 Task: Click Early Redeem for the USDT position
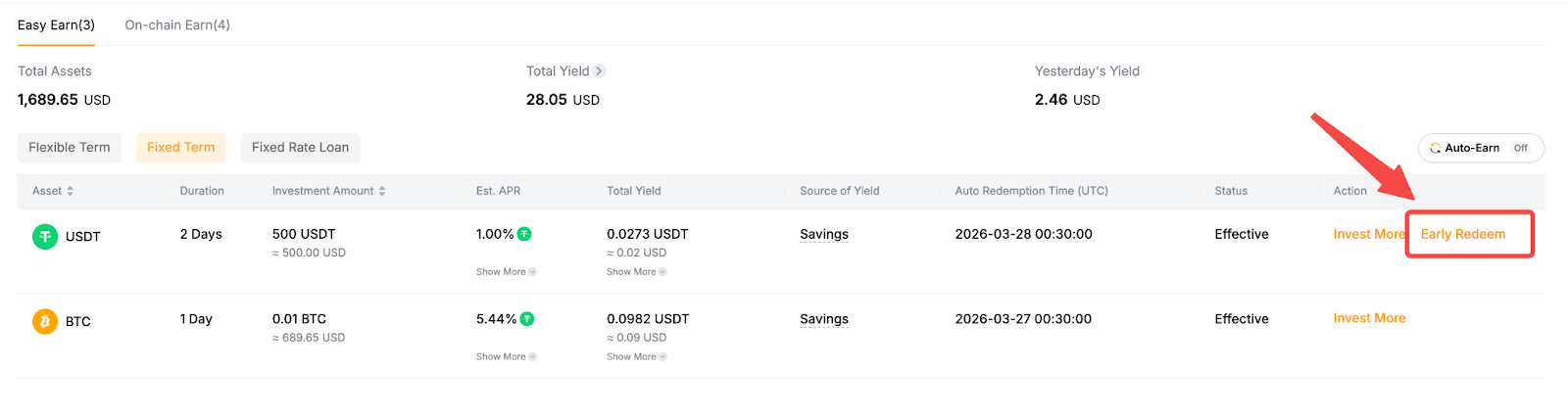(x=1463, y=234)
